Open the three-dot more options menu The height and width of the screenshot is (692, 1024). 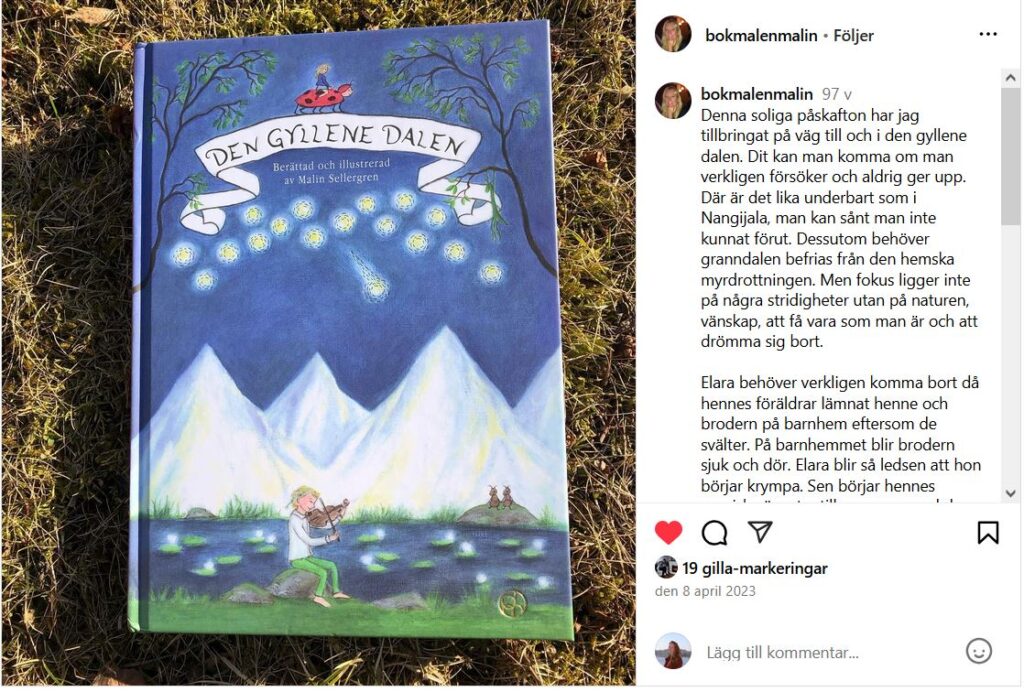click(988, 34)
